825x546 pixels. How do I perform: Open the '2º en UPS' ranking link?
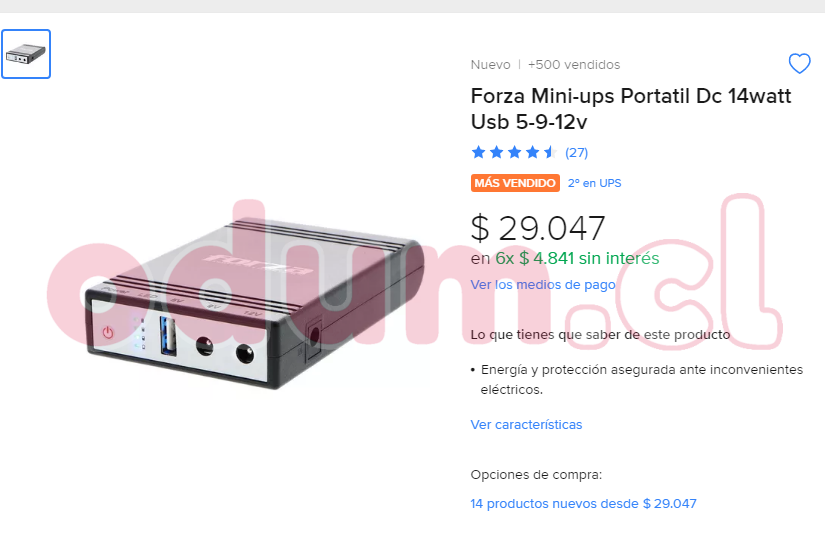tap(595, 183)
